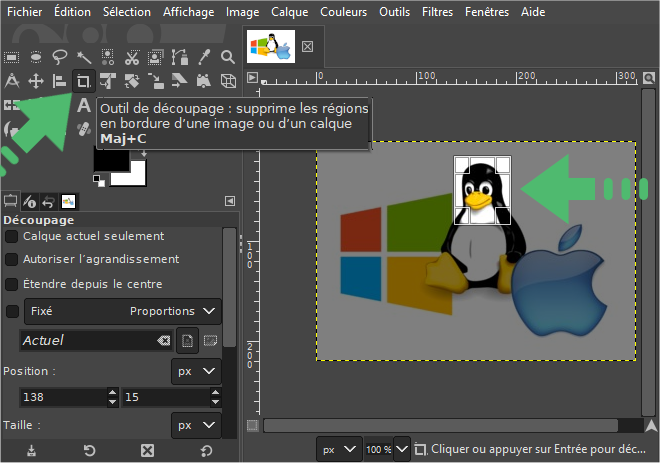Image resolution: width=660 pixels, height=463 pixels.
Task: Select the Free Select lasso tool
Action: pyautogui.click(x=60, y=57)
